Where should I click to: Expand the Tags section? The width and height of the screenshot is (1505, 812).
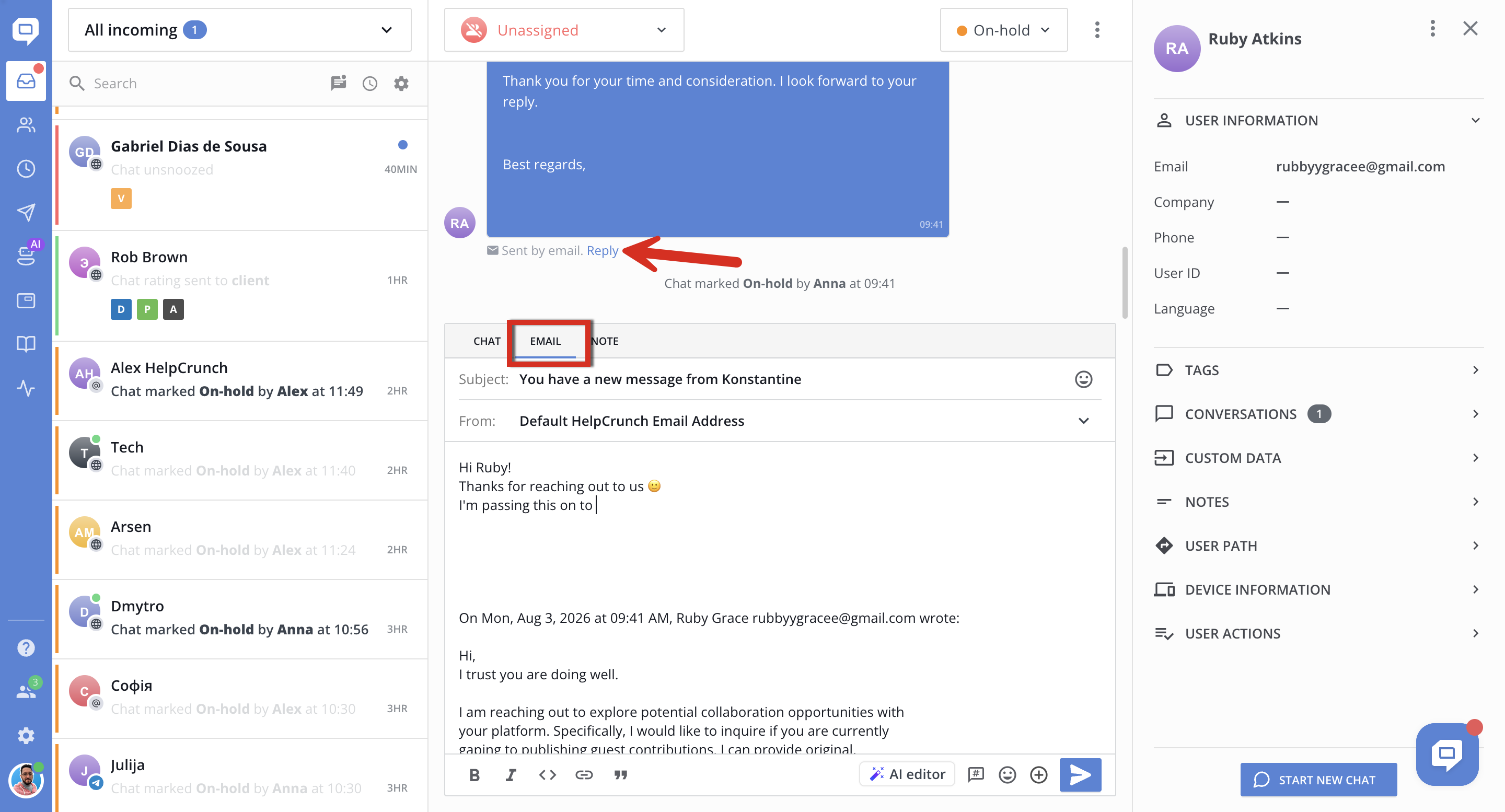point(1318,370)
